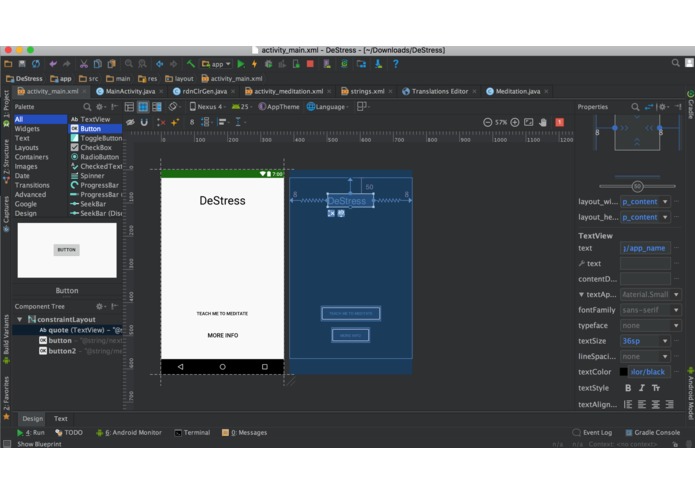The height and width of the screenshot is (494, 695).
Task: Click the Copy icon in main toolbar
Action: pyautogui.click(x=98, y=64)
